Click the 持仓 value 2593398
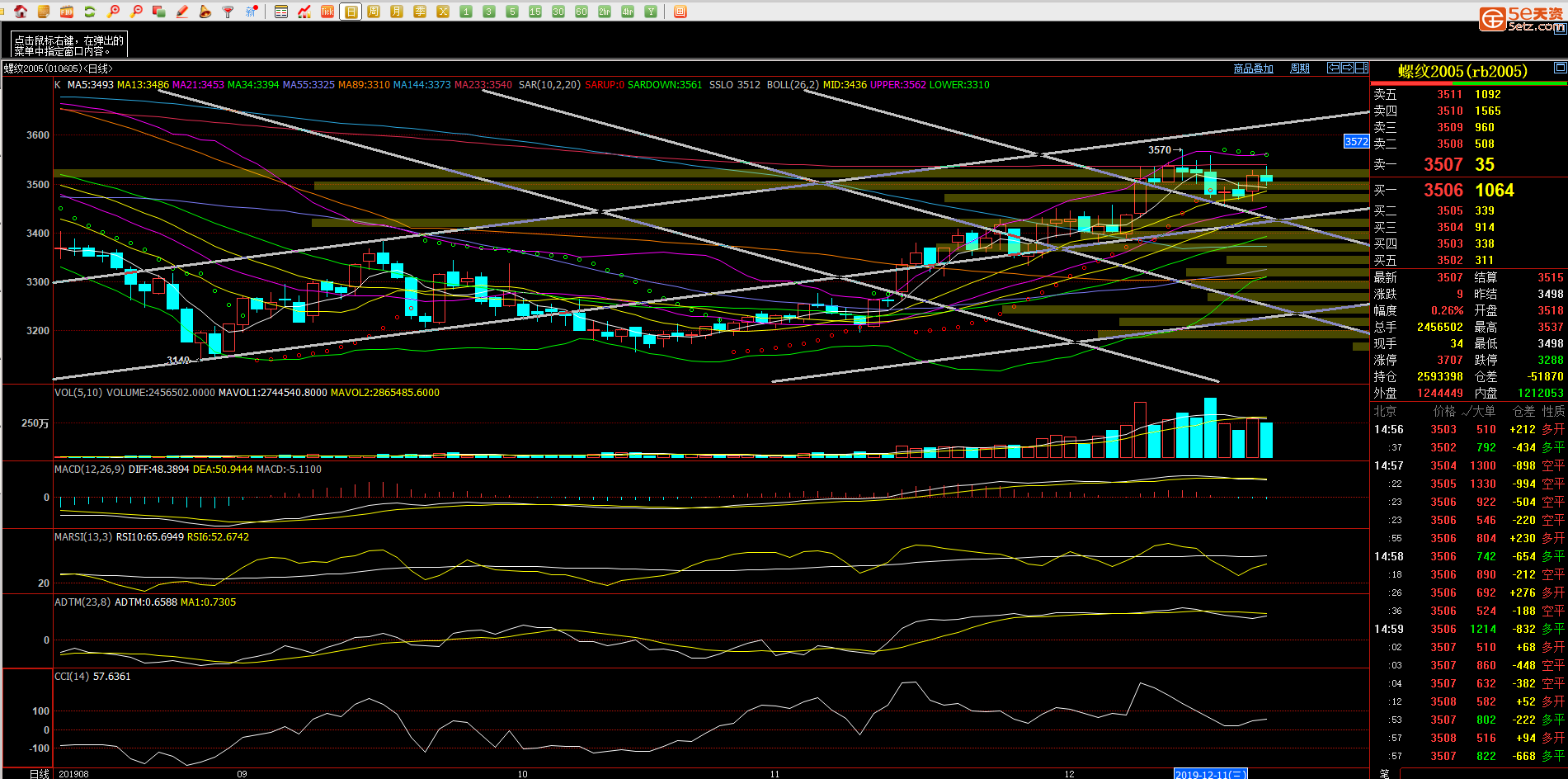This screenshot has height=779, width=1568. tap(1439, 376)
